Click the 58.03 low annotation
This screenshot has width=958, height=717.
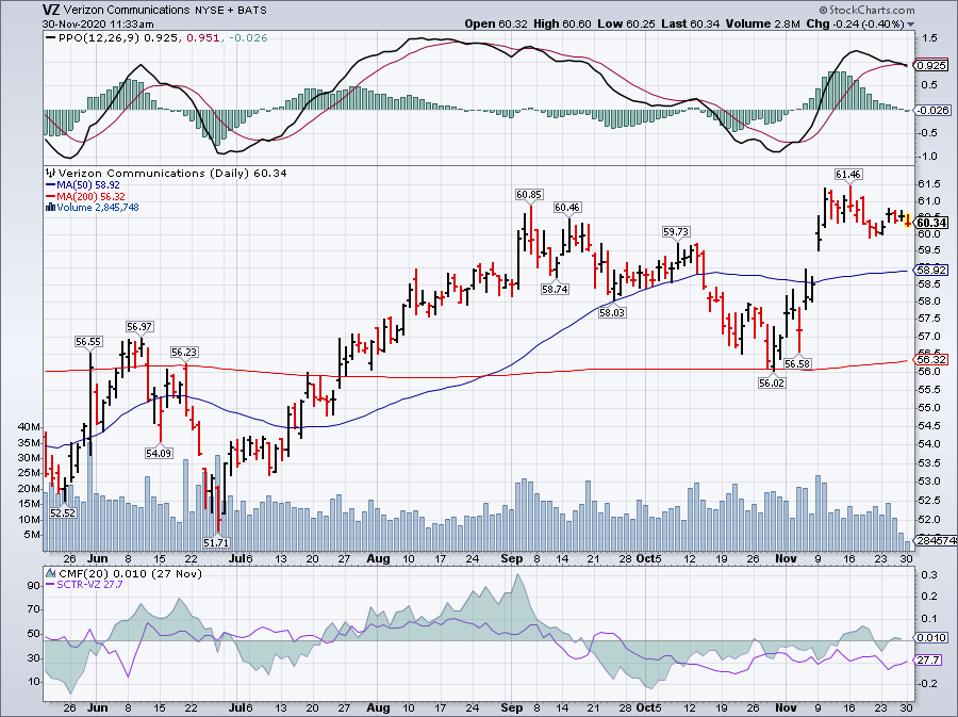612,313
